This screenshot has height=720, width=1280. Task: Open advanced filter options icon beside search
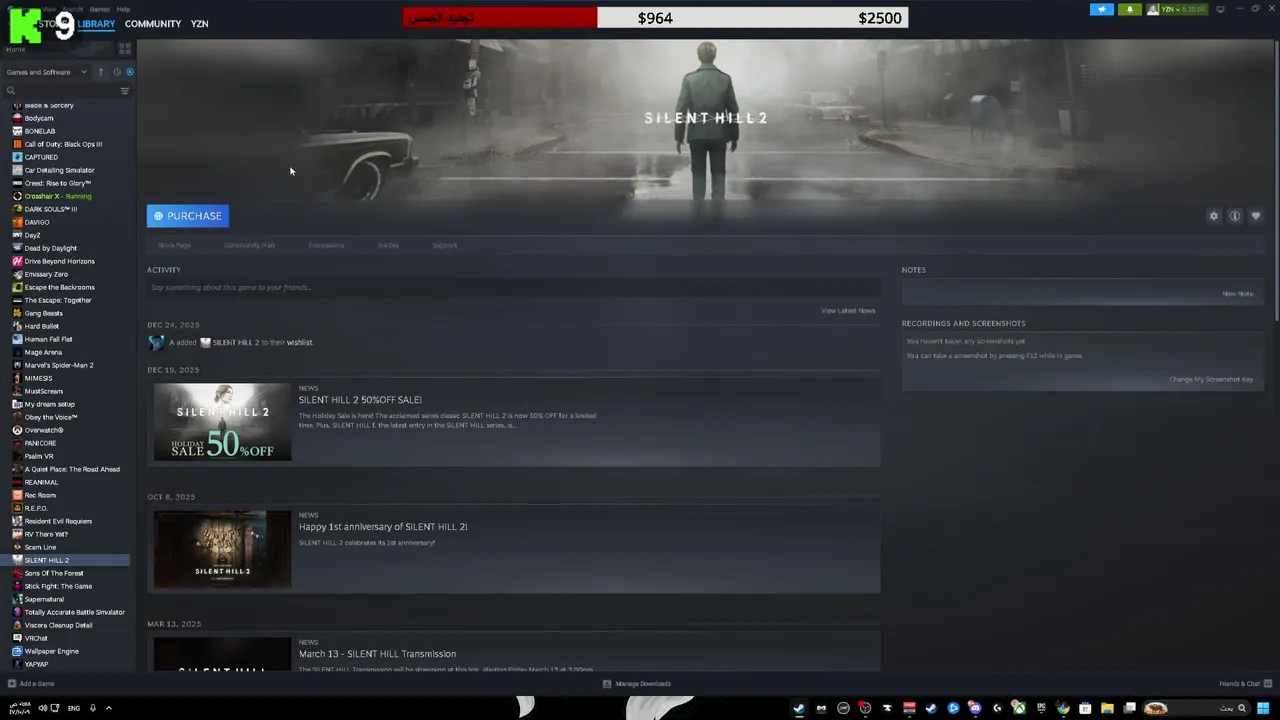coord(125,91)
